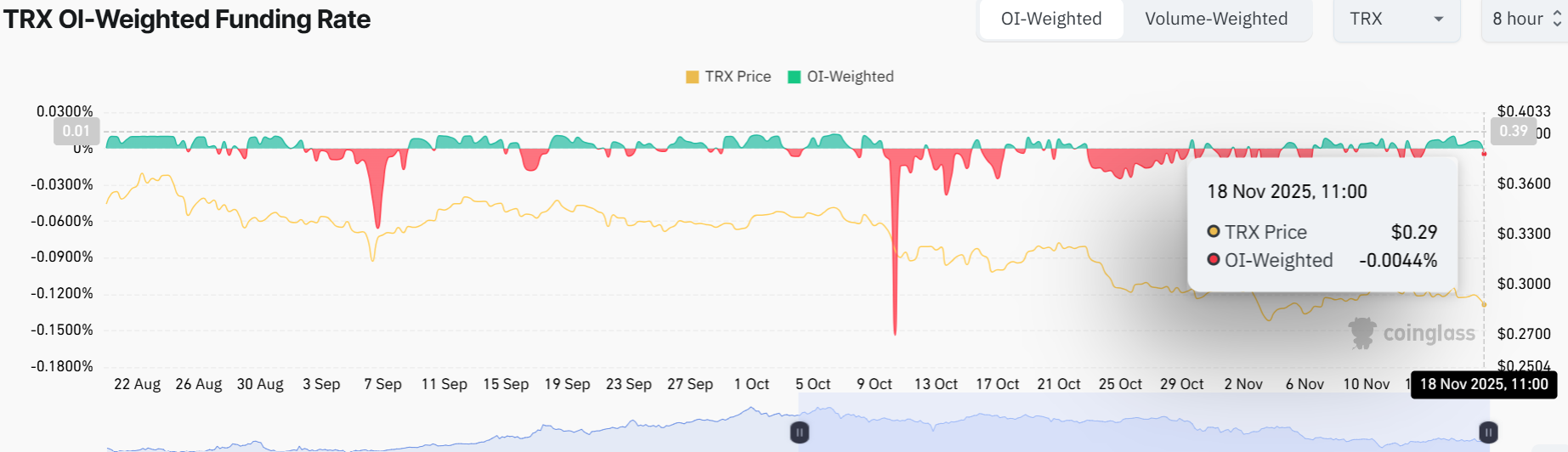Toggle the TRX Price legend label
The image size is (1568, 452).
[738, 76]
